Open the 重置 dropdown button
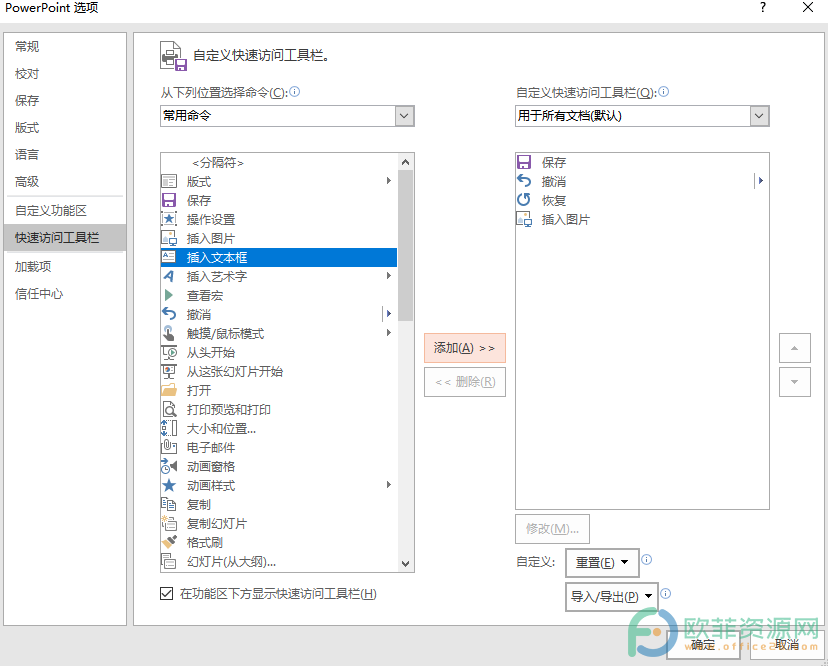The width and height of the screenshot is (828, 666). (602, 563)
